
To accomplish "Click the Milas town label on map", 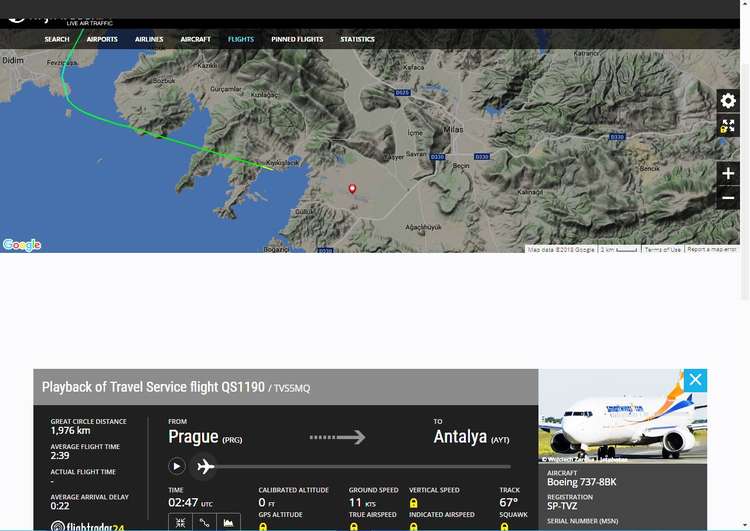I will click(453, 130).
